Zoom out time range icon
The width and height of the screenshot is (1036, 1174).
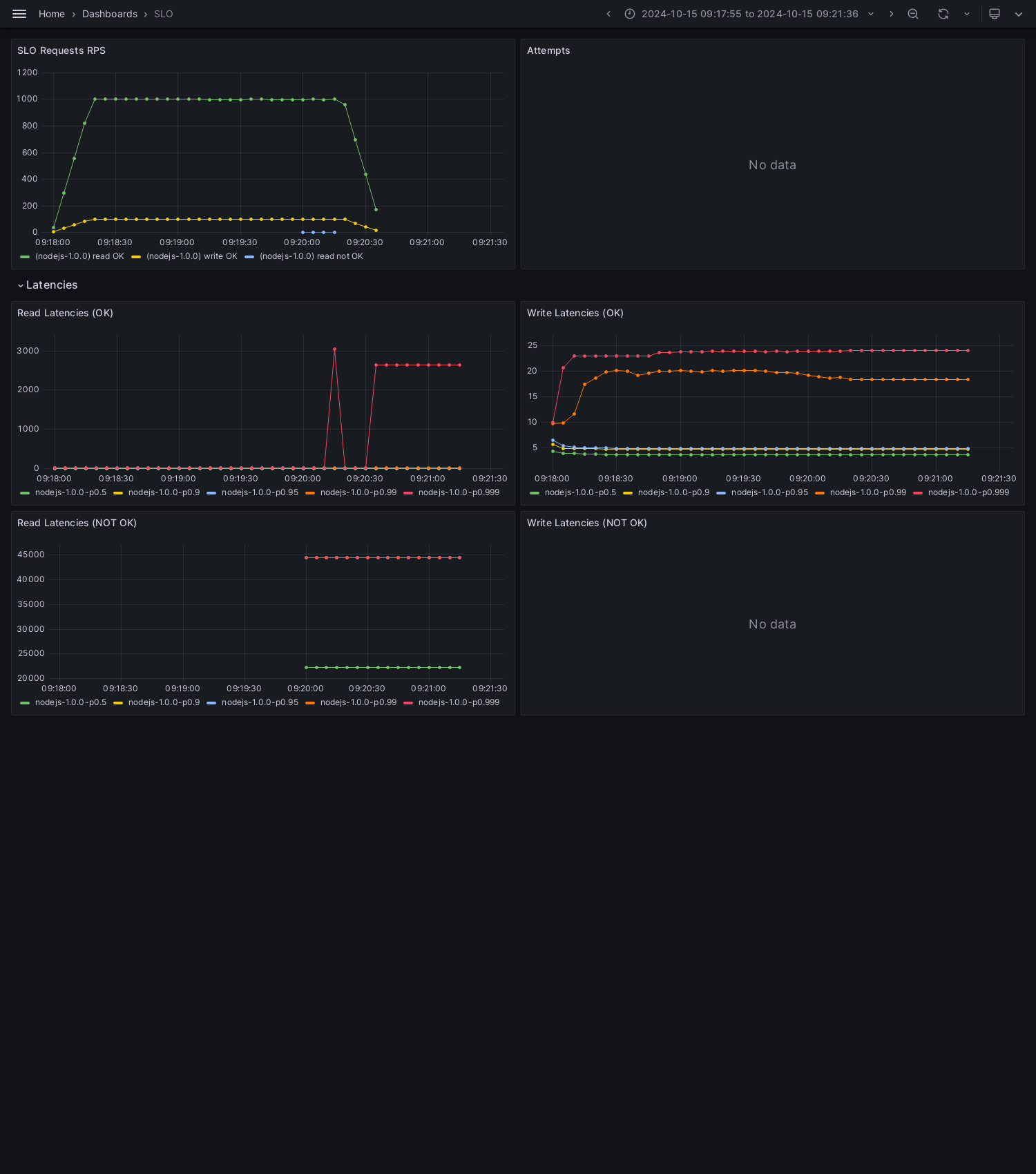click(913, 14)
